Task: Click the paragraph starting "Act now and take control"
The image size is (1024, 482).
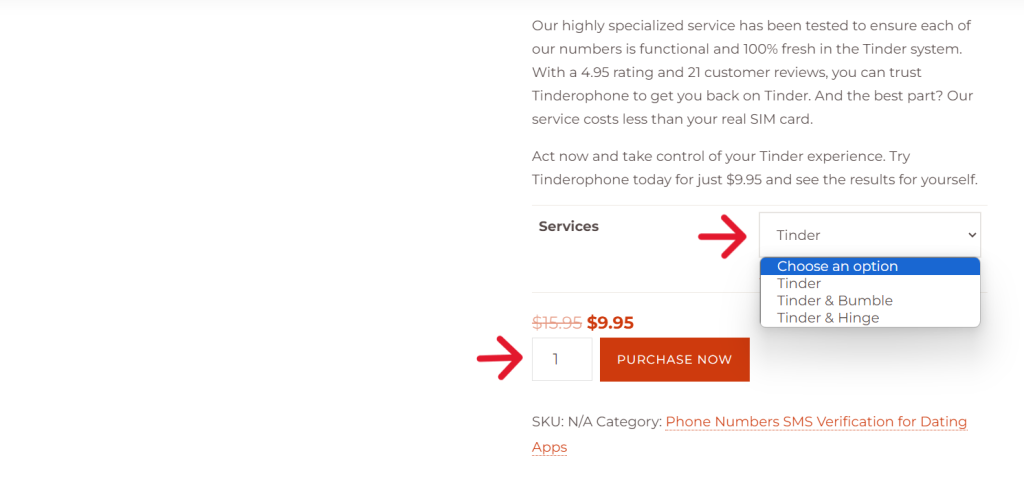Action: tap(753, 168)
